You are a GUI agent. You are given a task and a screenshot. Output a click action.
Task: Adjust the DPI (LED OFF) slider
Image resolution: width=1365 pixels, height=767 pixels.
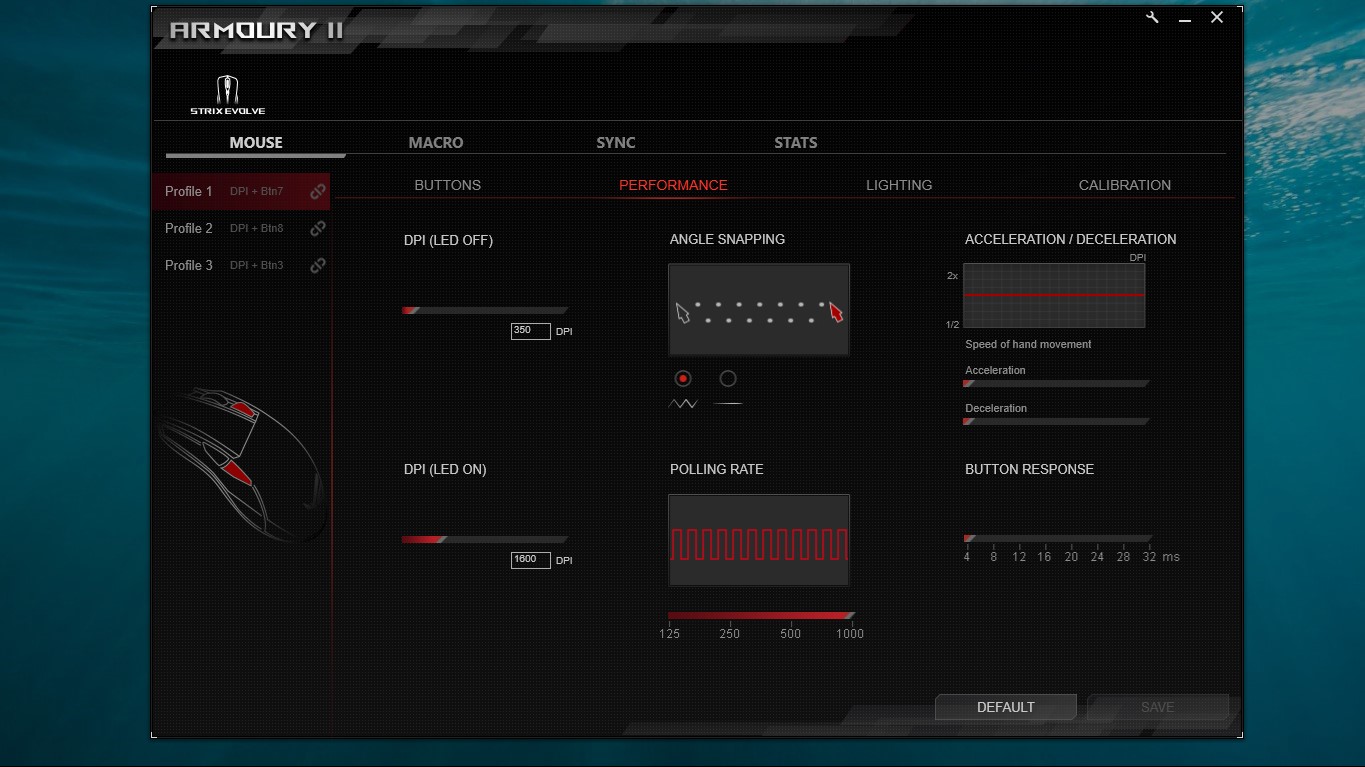tap(485, 310)
